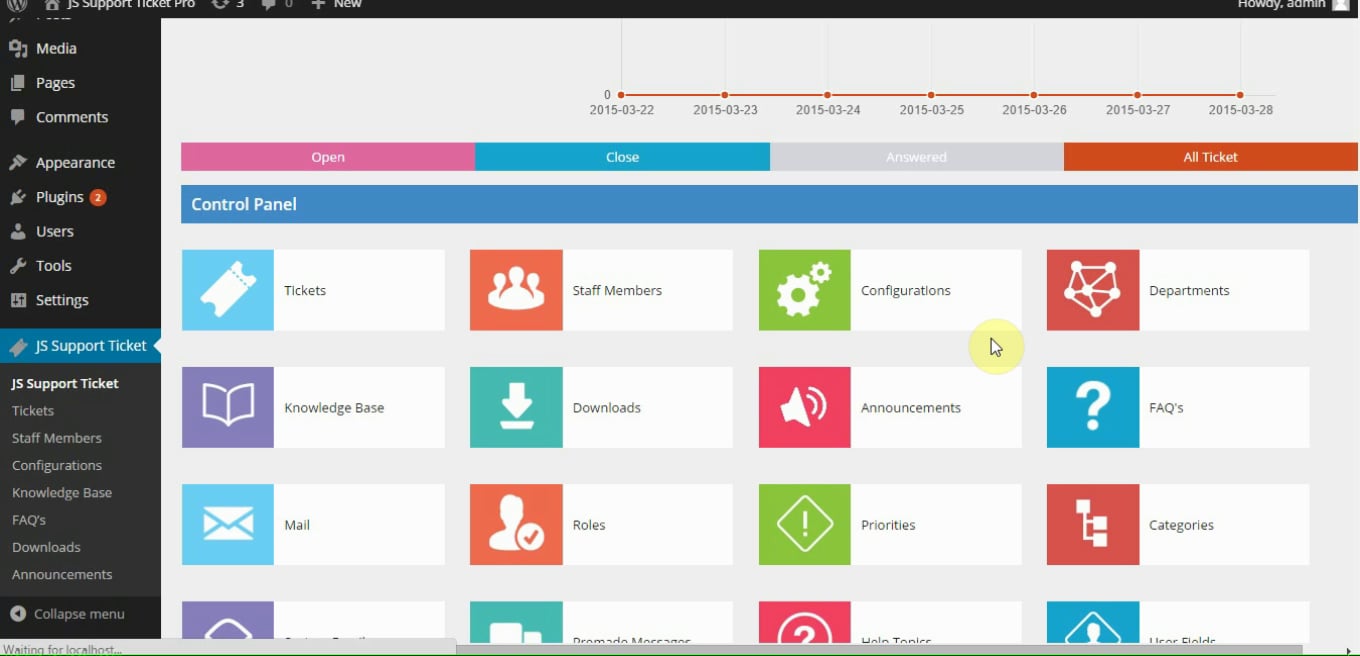Click the Categories hierarchy tile icon
Screen dimensions: 1360x656
point(1093,524)
